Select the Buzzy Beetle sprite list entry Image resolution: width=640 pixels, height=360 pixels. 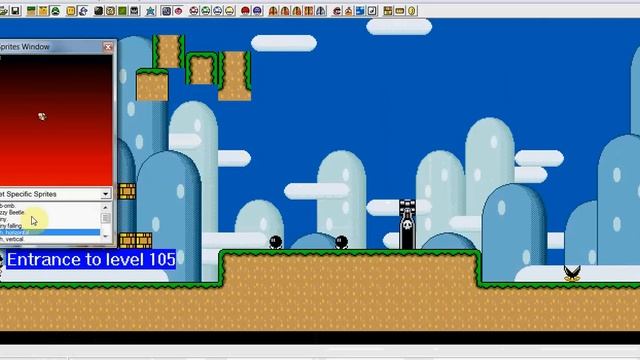click(x=12, y=212)
